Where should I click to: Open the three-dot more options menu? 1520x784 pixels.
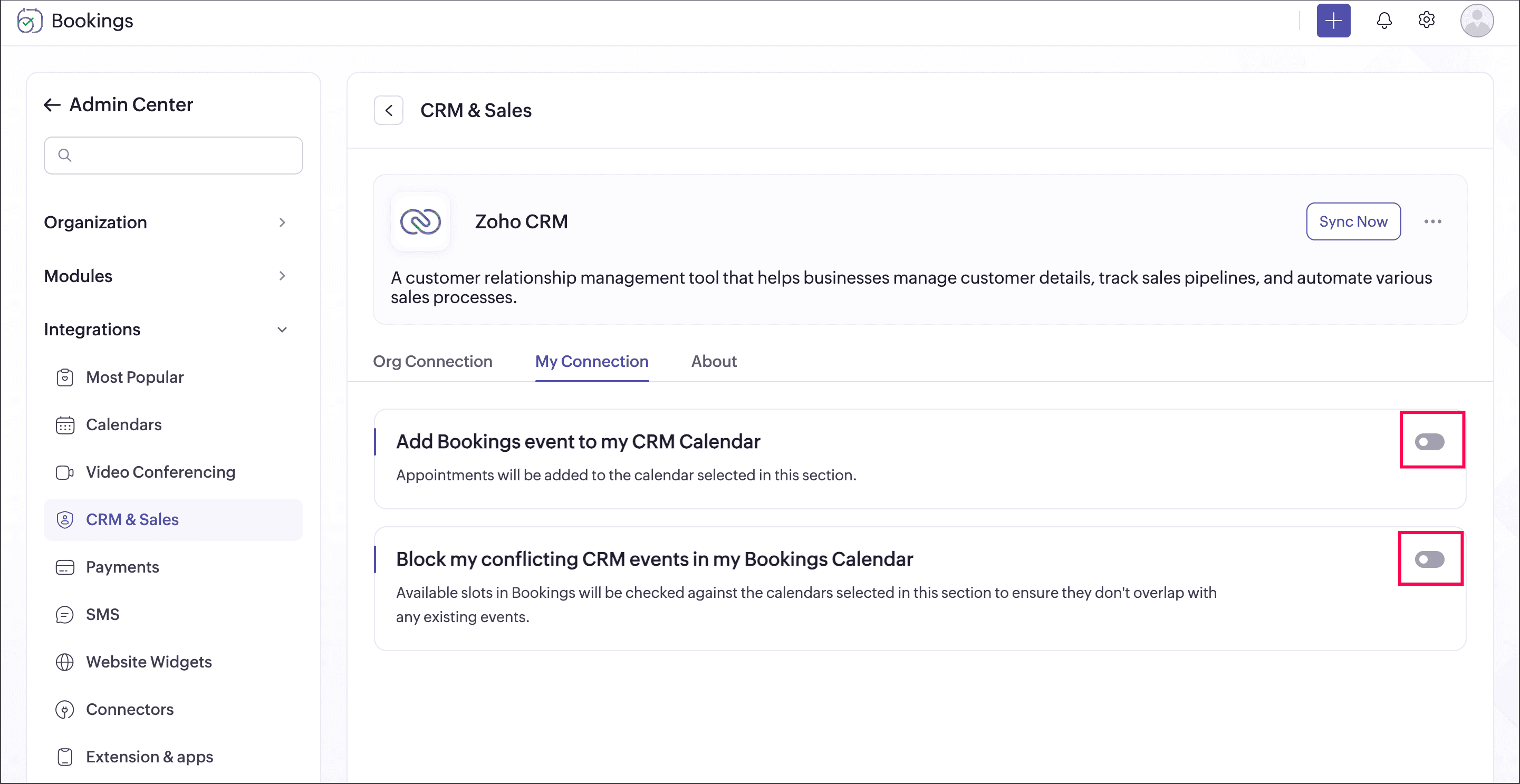pos(1432,222)
